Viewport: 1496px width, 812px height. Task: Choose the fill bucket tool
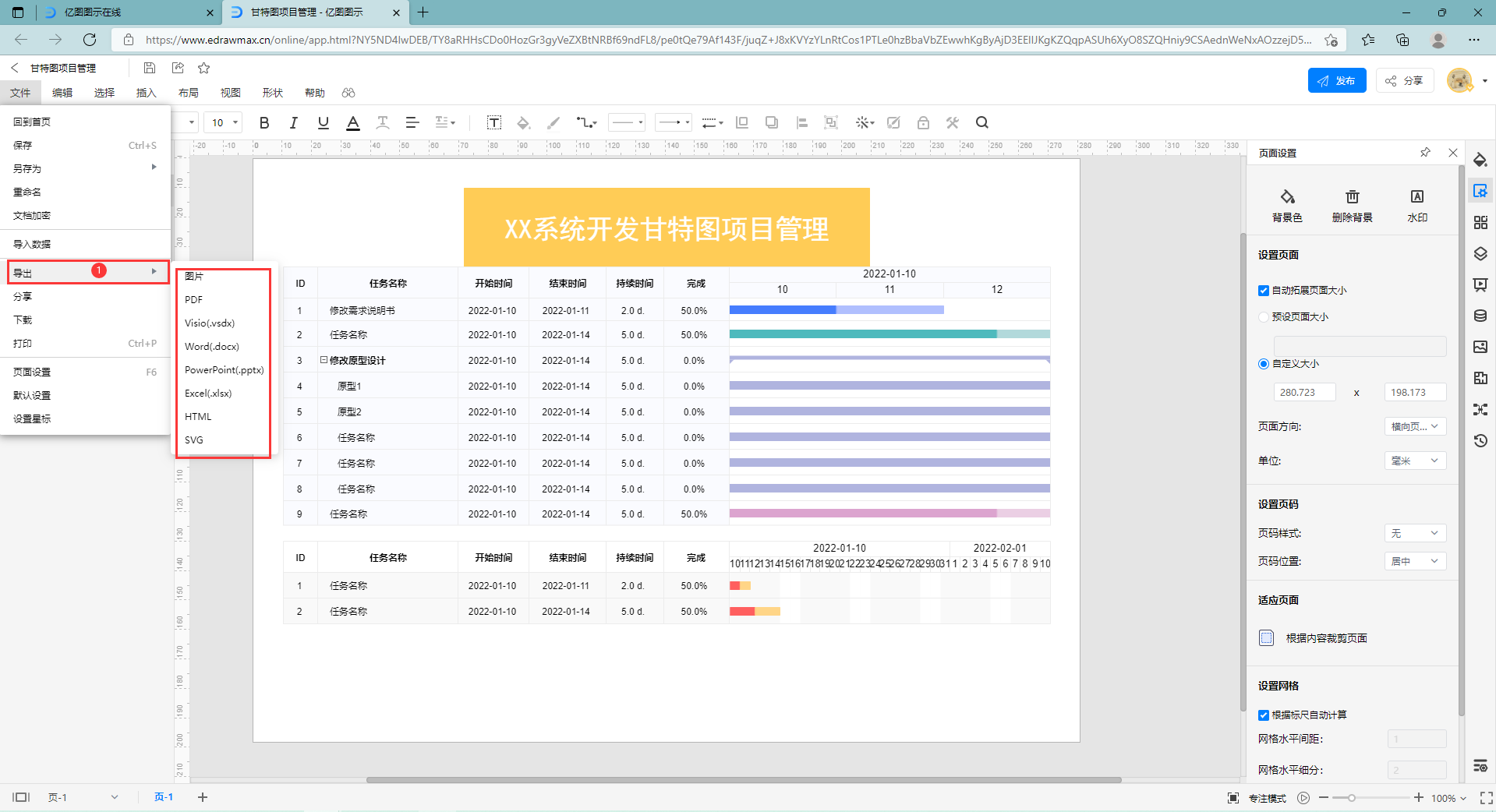pyautogui.click(x=524, y=122)
